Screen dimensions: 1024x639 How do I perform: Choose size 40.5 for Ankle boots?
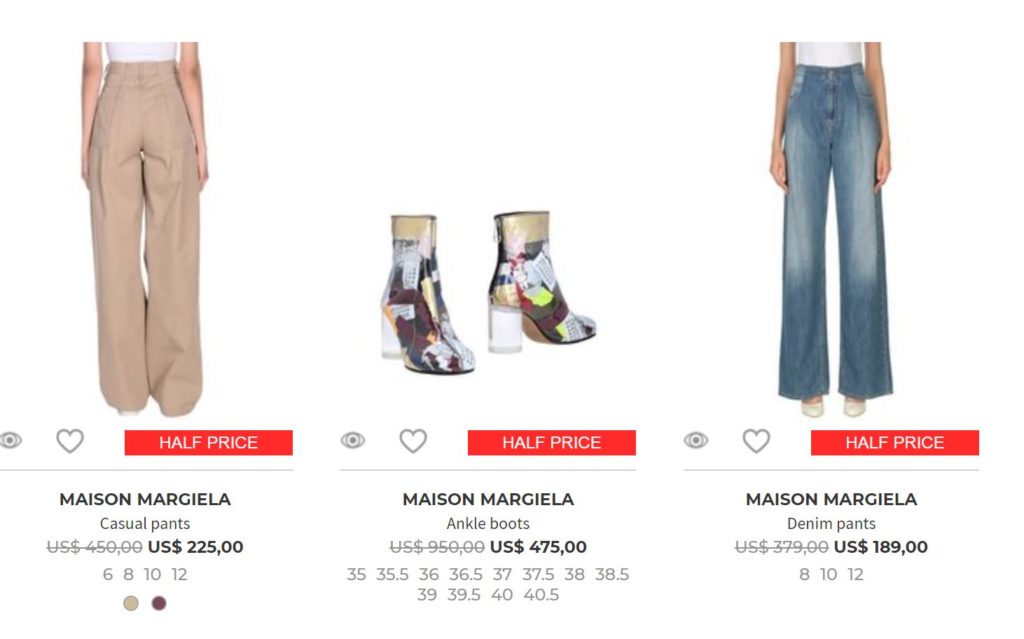pos(541,595)
